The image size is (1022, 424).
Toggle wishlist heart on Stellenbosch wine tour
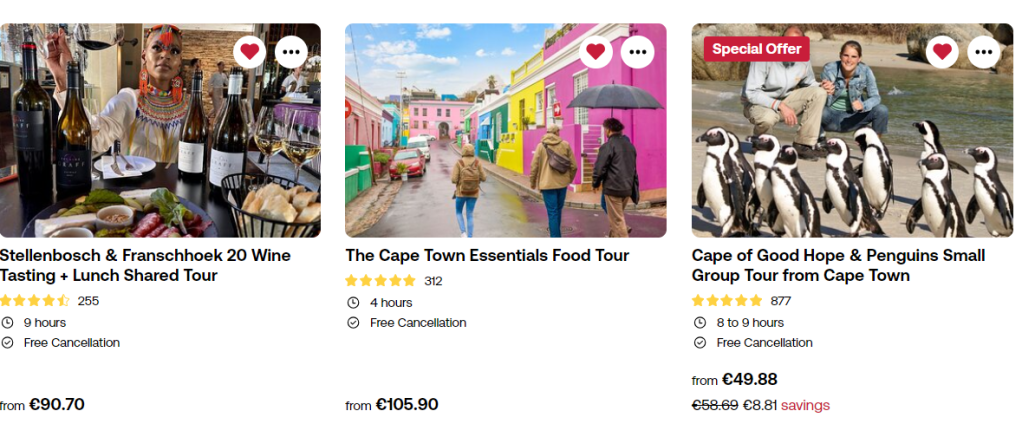pos(250,51)
